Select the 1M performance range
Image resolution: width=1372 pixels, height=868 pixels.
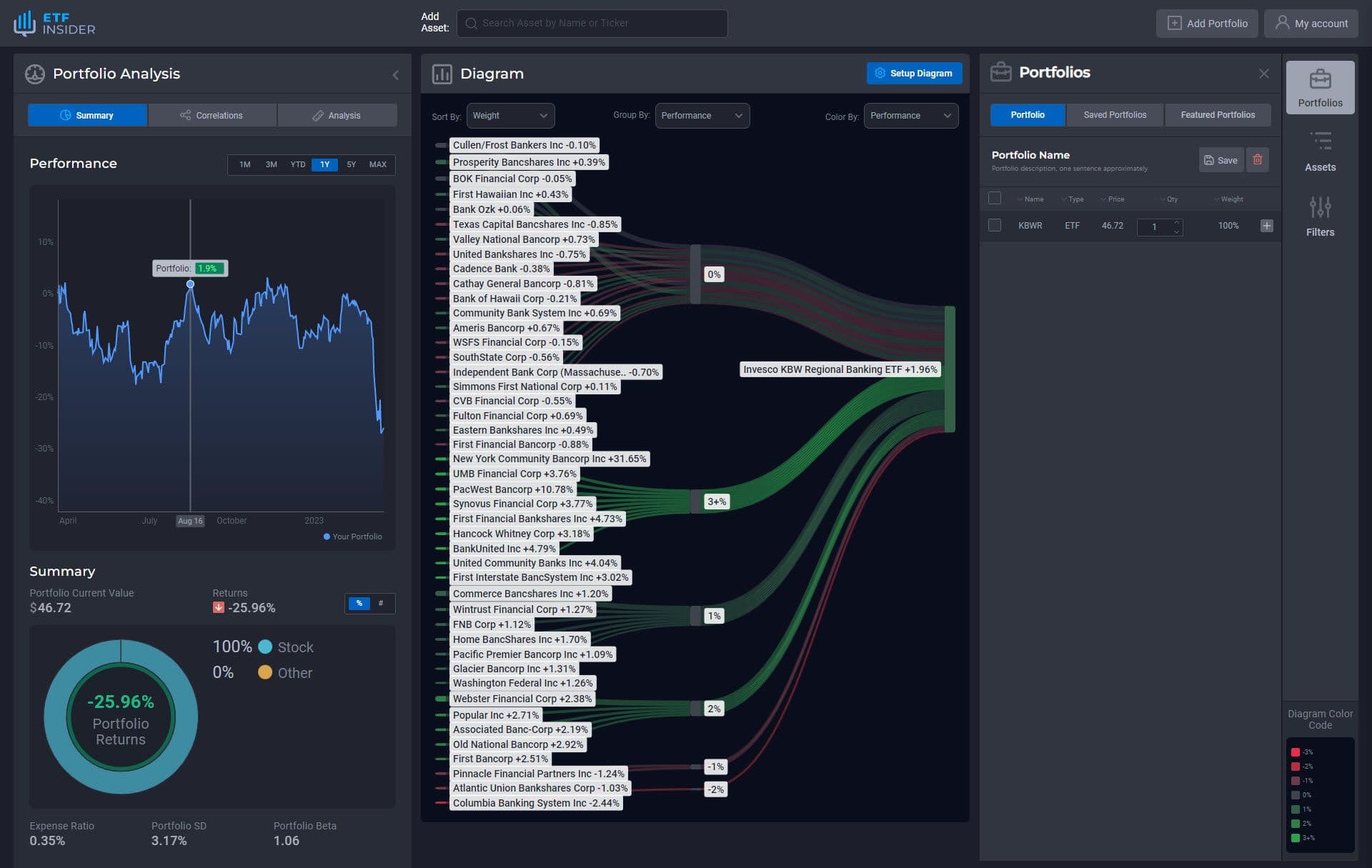click(x=245, y=165)
